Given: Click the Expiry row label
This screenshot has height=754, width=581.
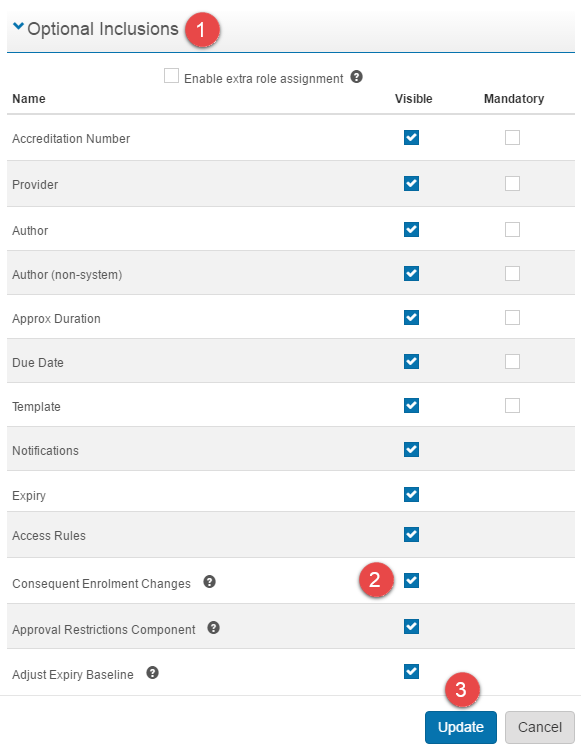Looking at the screenshot, I should click(29, 496).
